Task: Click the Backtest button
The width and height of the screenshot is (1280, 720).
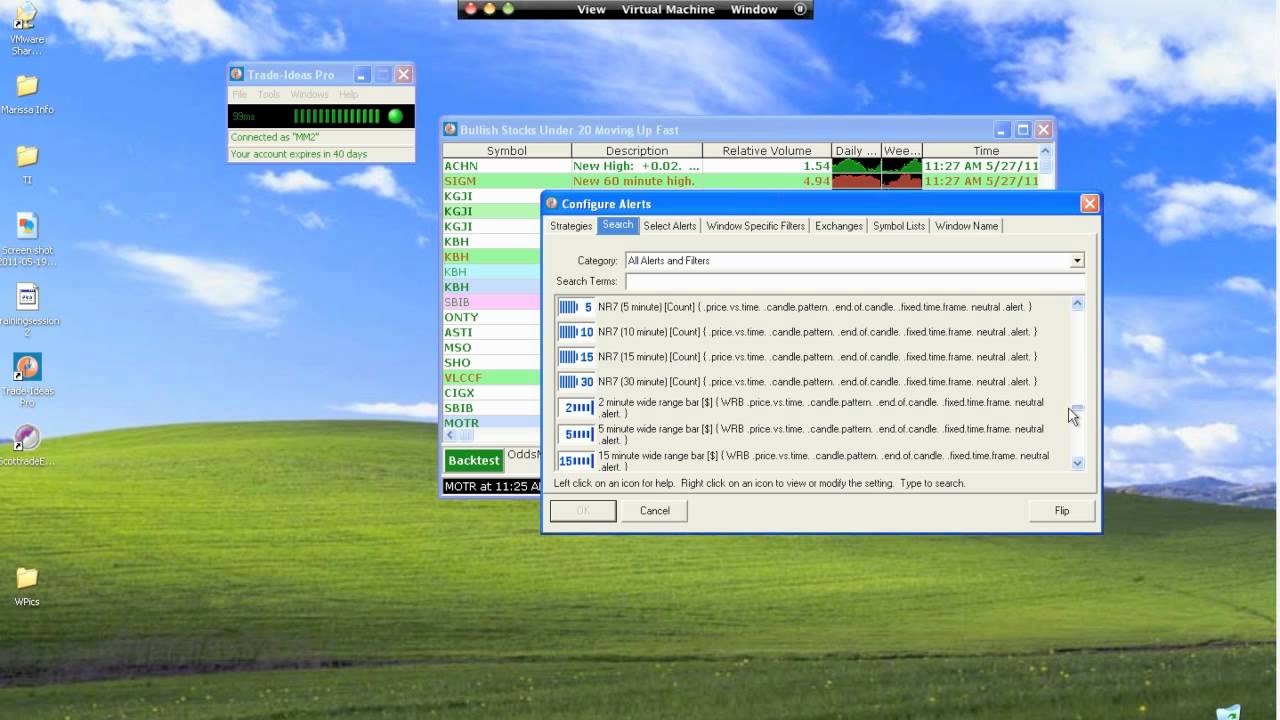Action: pyautogui.click(x=474, y=460)
